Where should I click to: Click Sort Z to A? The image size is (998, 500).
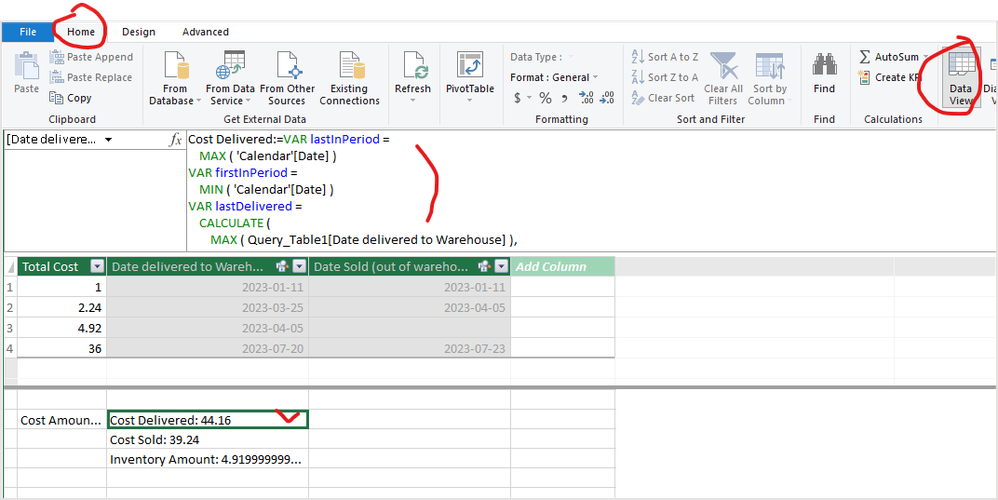pos(664,77)
